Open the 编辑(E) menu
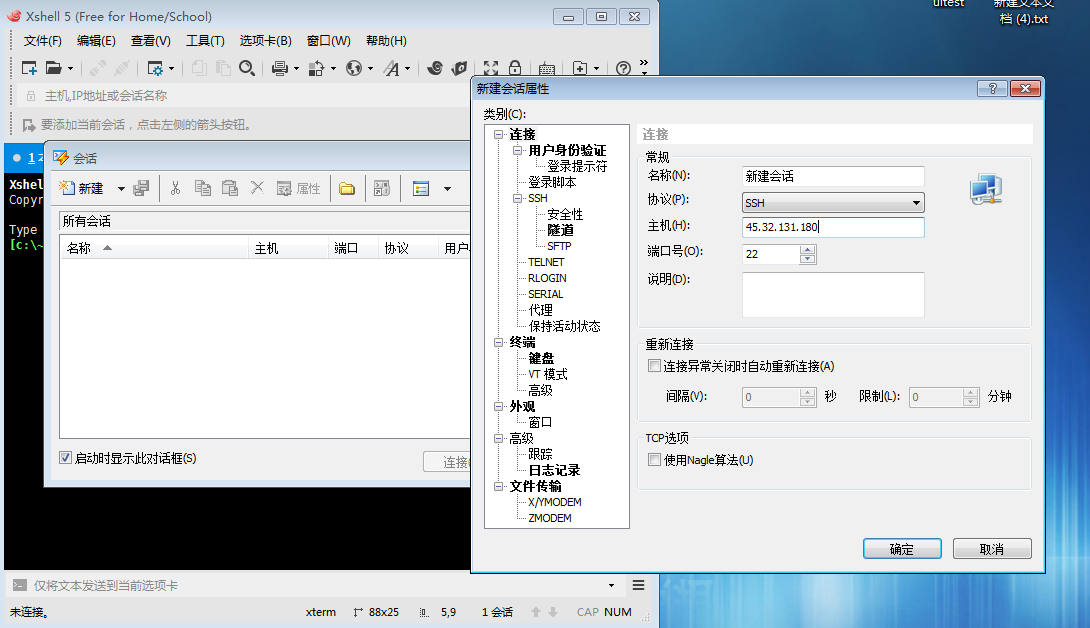Screen dimensions: 1090x628 coord(96,41)
